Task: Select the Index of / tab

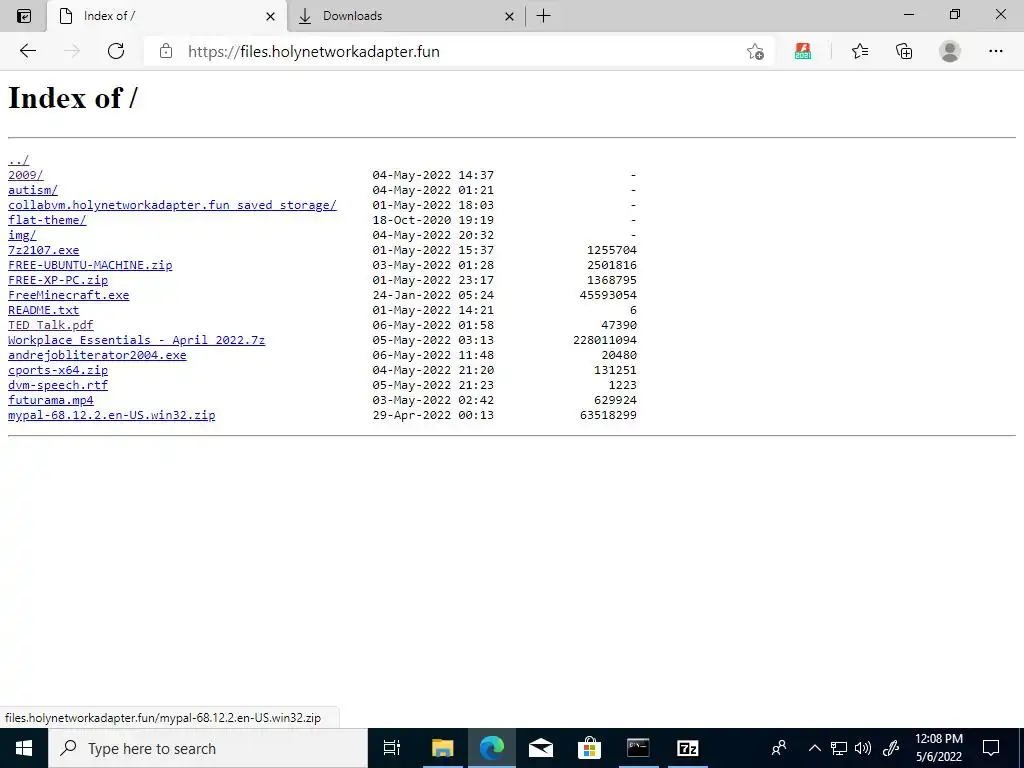Action: [x=167, y=16]
